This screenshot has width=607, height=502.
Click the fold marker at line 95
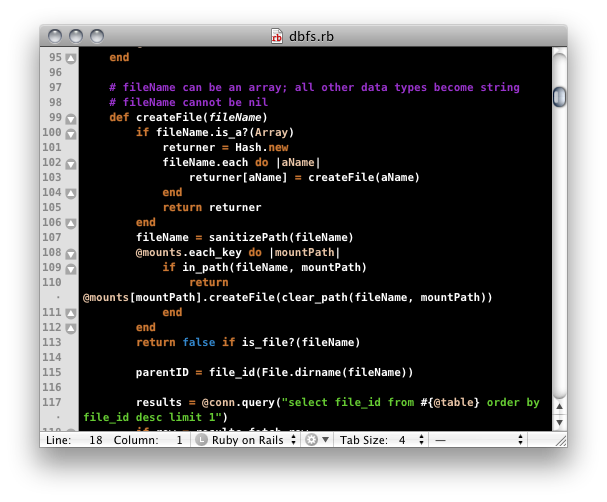point(70,58)
